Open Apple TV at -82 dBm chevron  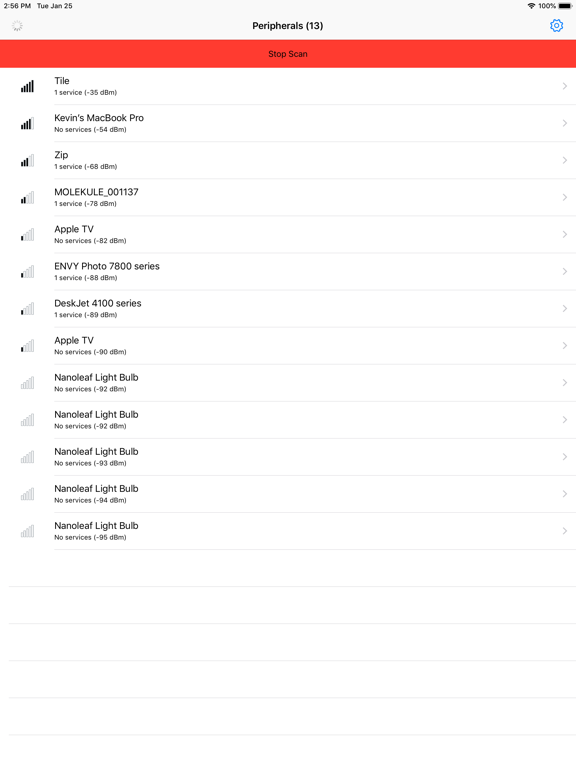click(x=565, y=234)
